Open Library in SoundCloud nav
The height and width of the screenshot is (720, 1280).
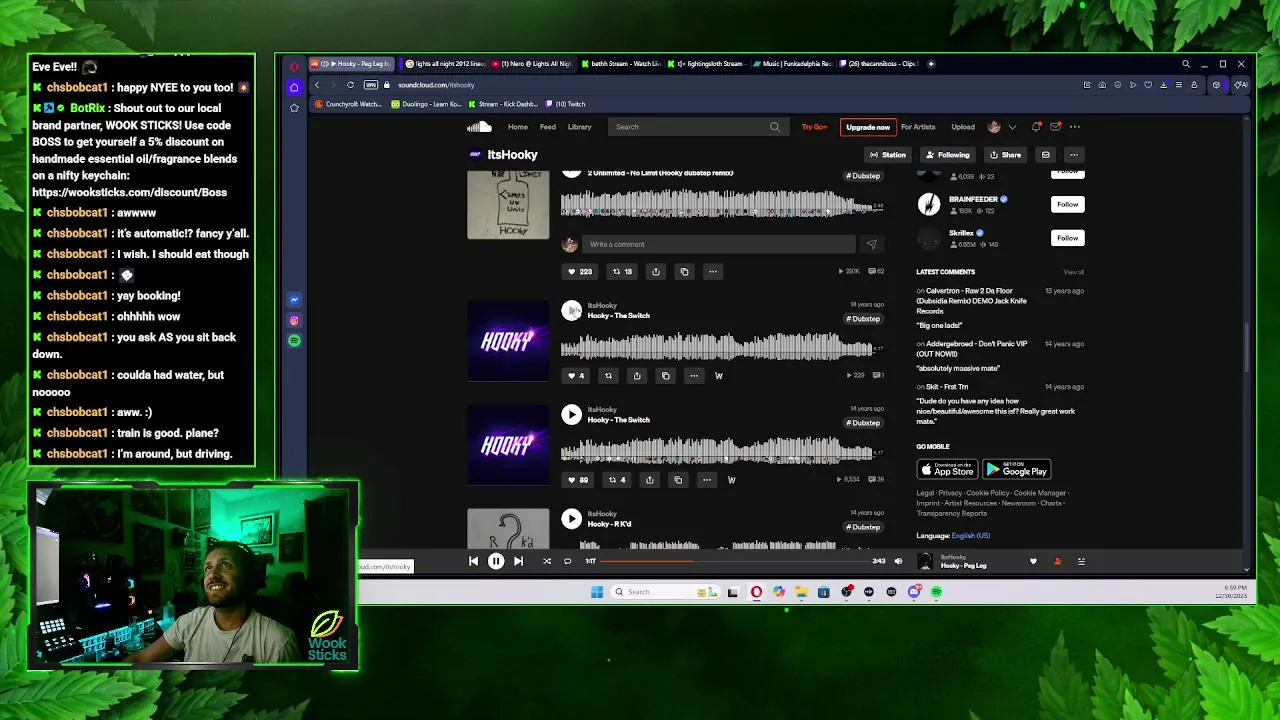[x=580, y=127]
